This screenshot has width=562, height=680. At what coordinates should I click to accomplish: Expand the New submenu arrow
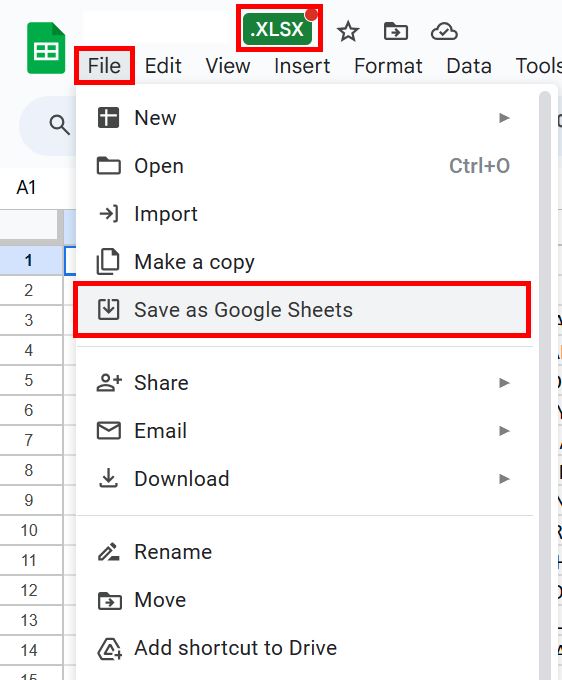[504, 118]
